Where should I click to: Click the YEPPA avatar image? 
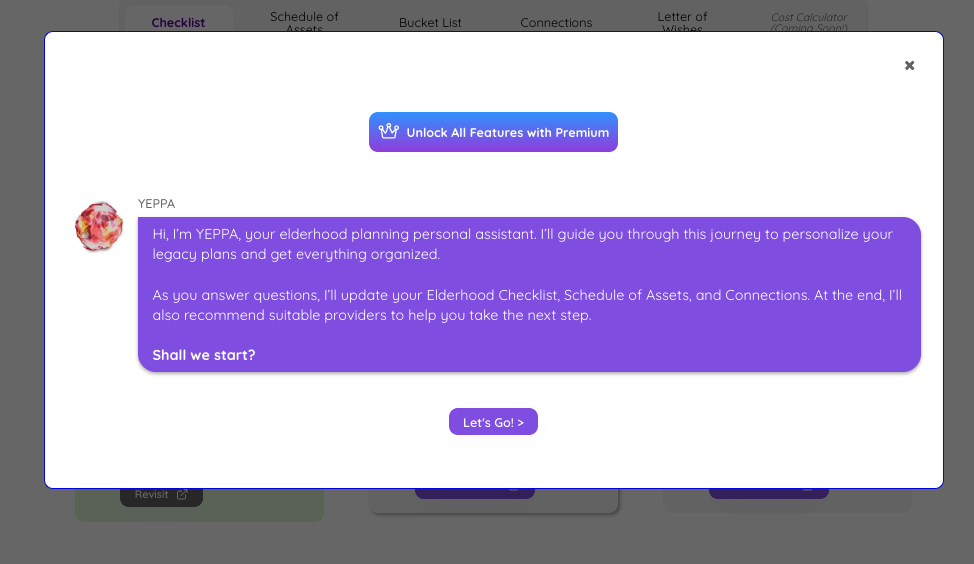click(99, 227)
